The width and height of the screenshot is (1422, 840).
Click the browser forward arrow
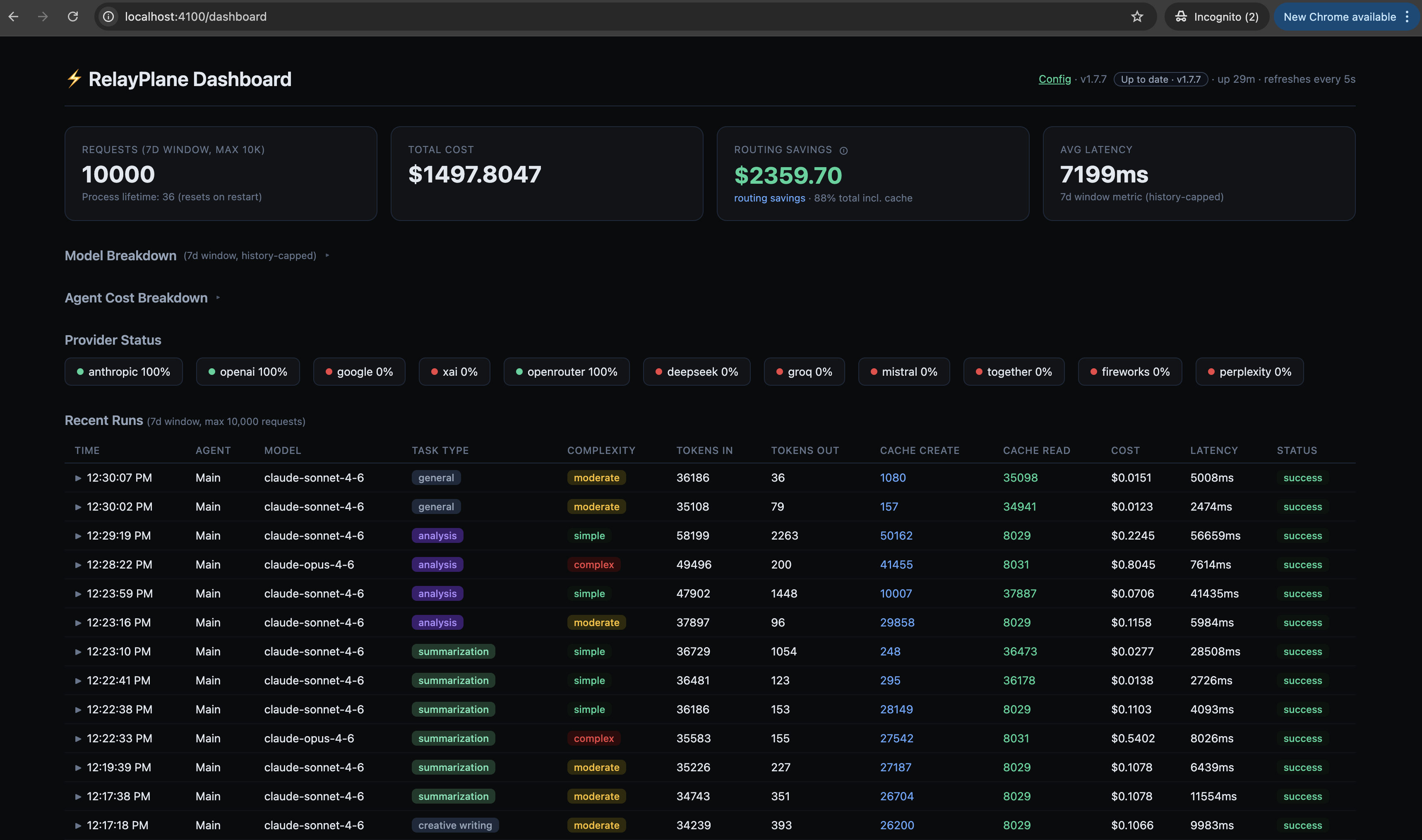pos(43,17)
